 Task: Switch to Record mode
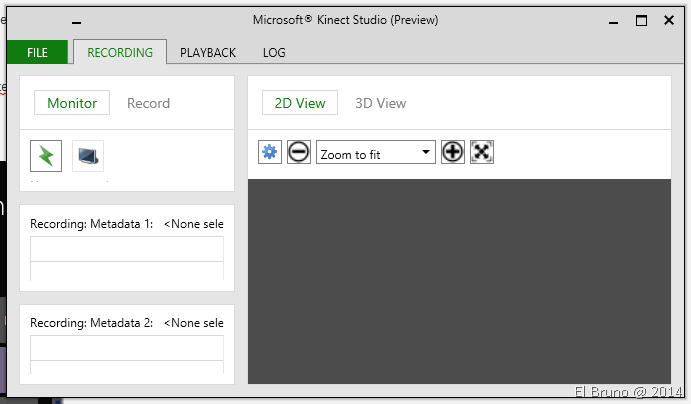pos(148,103)
